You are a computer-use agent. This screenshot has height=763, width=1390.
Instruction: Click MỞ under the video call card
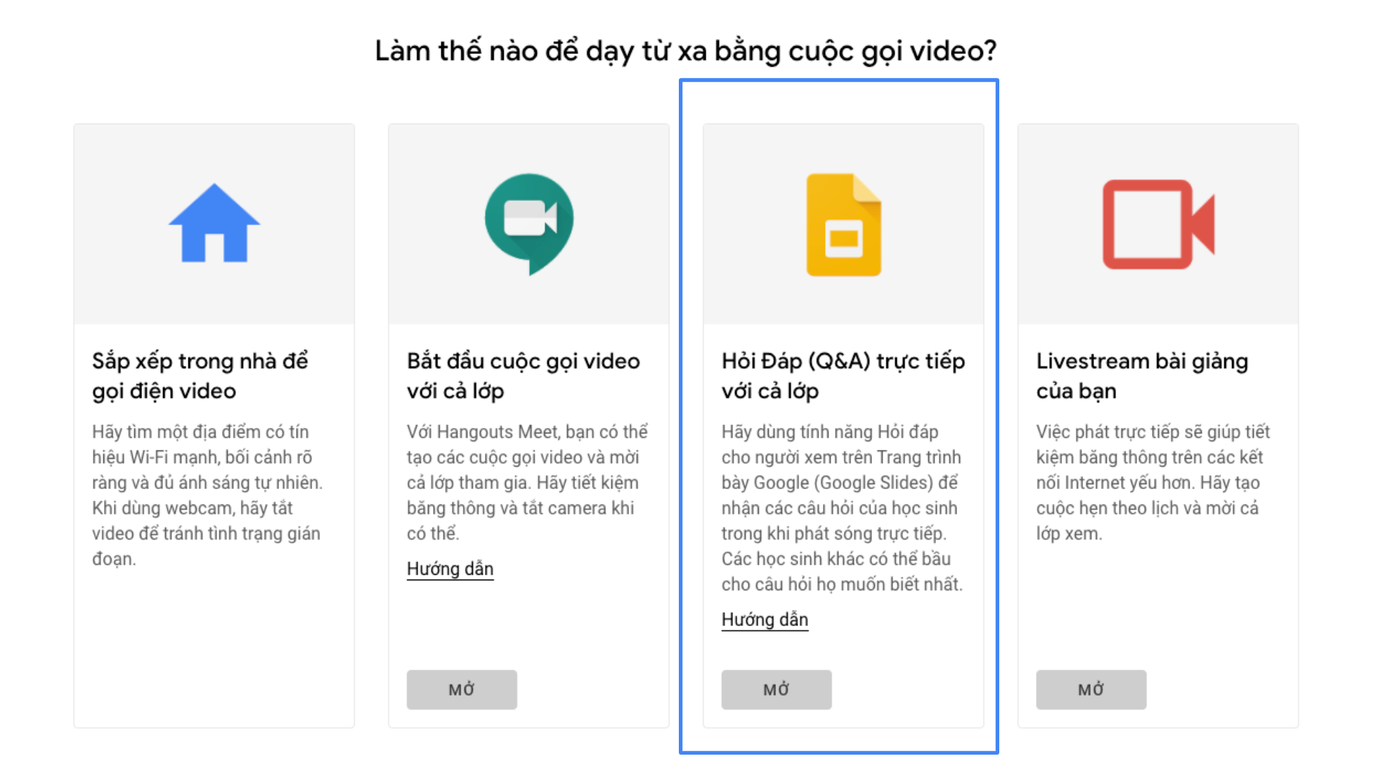pyautogui.click(x=461, y=689)
